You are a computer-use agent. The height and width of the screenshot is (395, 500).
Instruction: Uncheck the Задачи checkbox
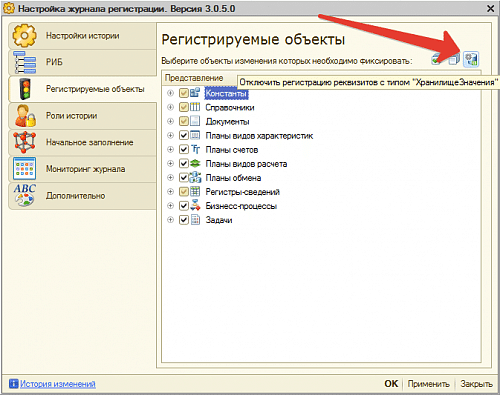coord(184,220)
